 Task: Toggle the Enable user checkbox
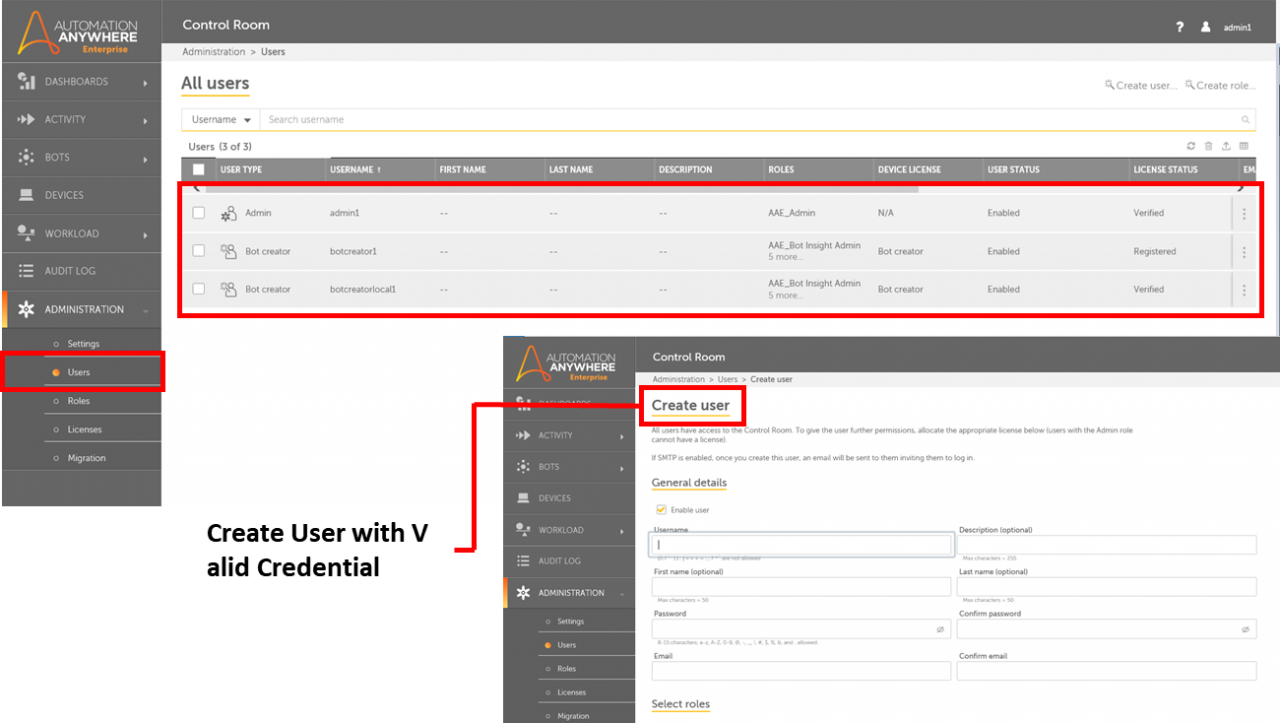660,510
